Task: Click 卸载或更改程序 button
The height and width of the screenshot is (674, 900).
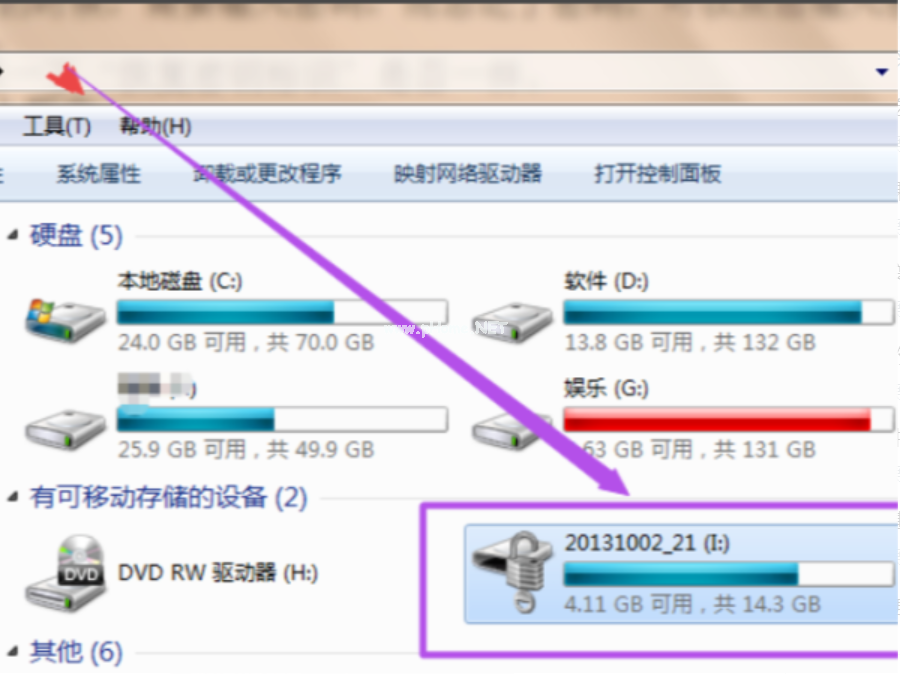Action: click(267, 173)
